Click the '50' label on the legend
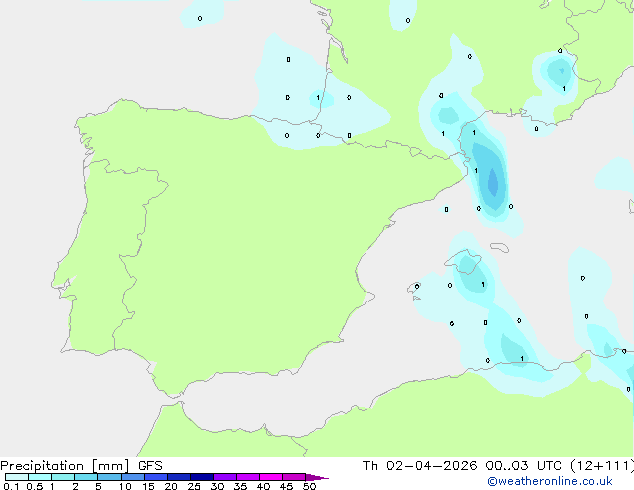 point(309,486)
